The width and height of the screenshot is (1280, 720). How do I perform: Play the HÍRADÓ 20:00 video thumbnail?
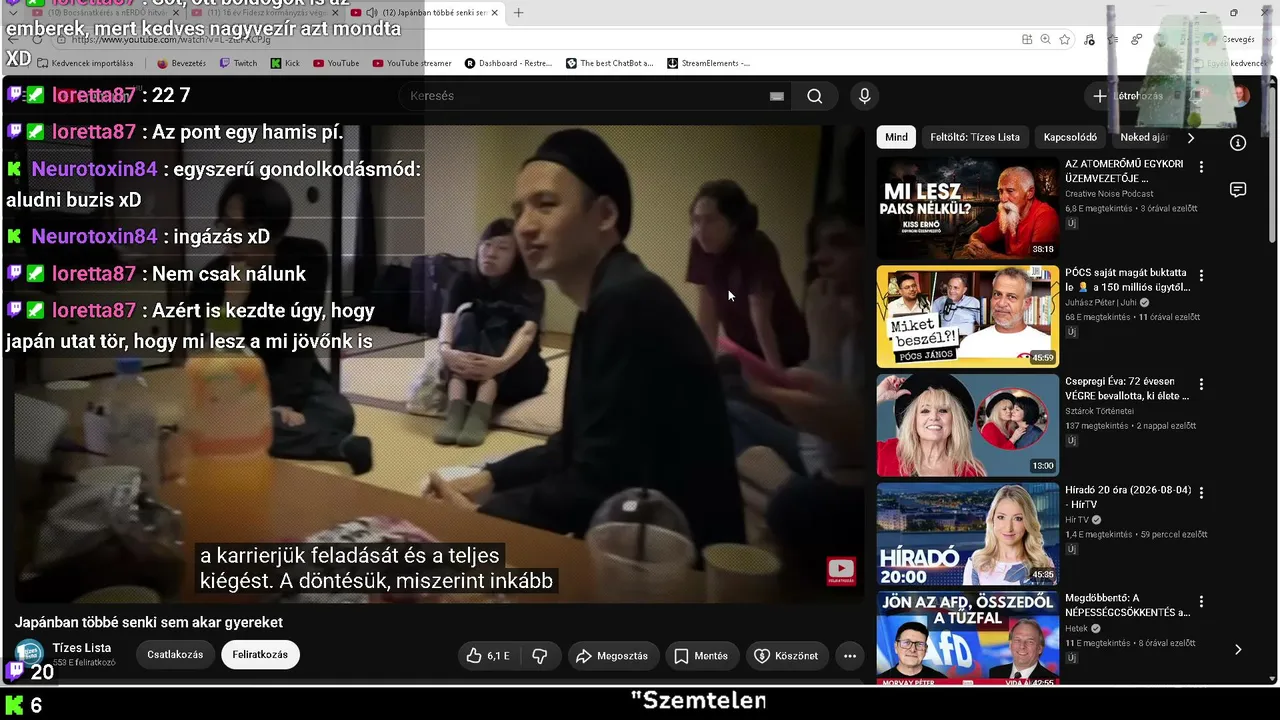tap(968, 534)
